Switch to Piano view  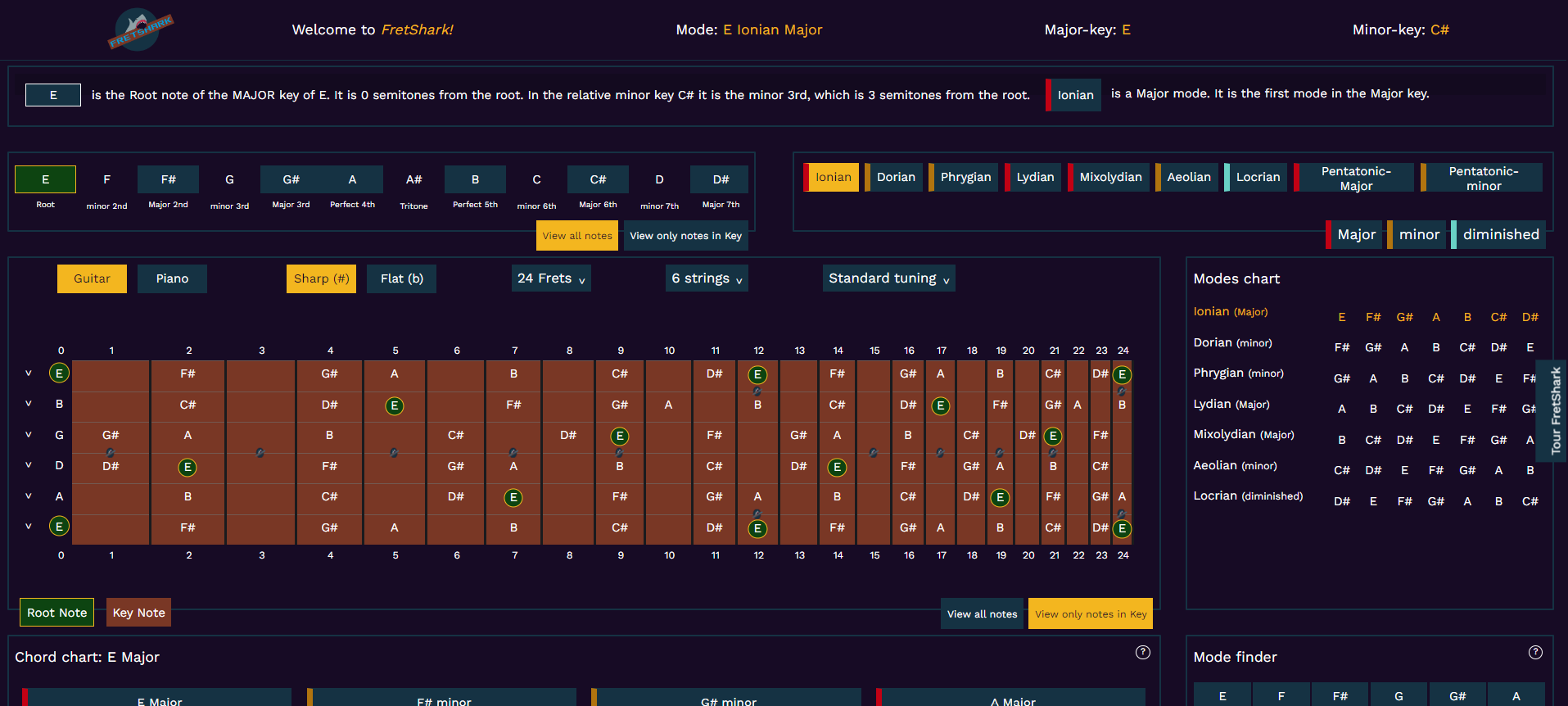(x=172, y=278)
